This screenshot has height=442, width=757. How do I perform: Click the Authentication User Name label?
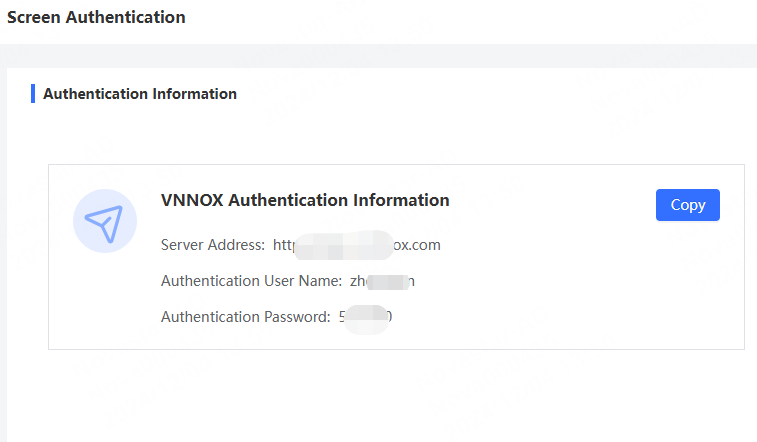252,281
